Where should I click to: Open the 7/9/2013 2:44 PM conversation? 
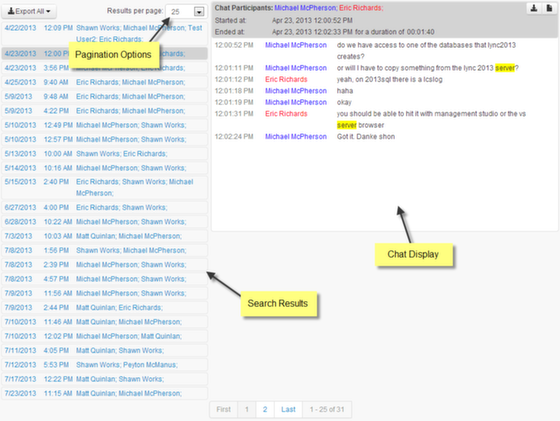pyautogui.click(x=105, y=307)
